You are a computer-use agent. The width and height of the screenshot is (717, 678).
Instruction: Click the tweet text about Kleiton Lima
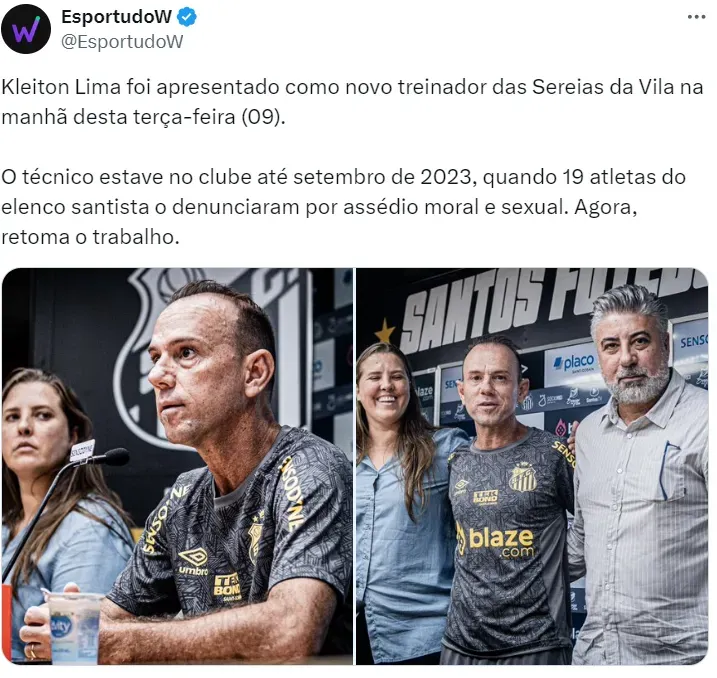352,102
